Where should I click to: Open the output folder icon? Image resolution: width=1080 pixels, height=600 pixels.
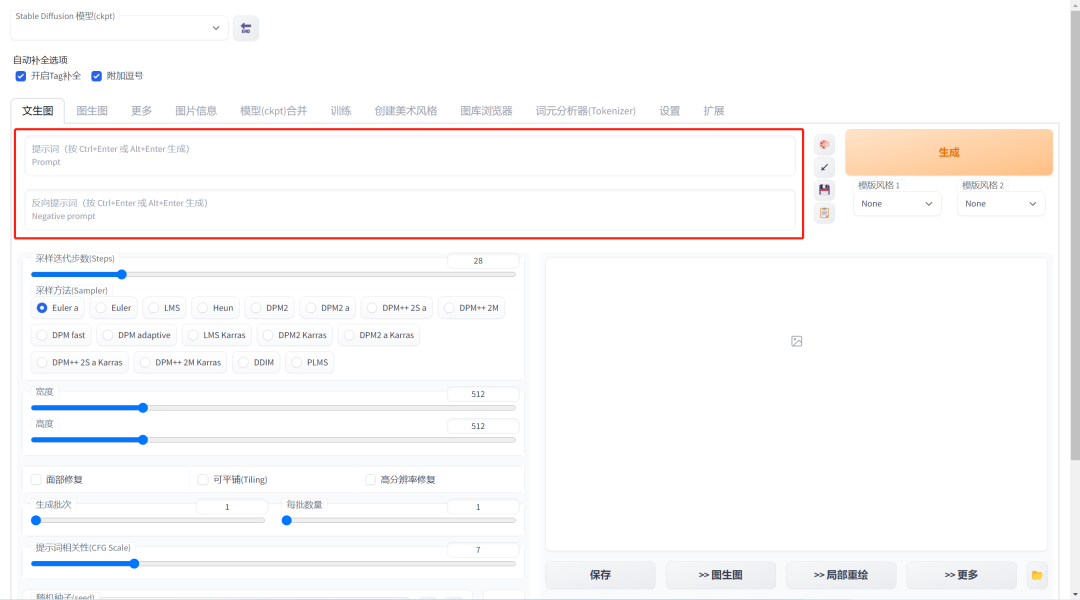pyautogui.click(x=1037, y=575)
